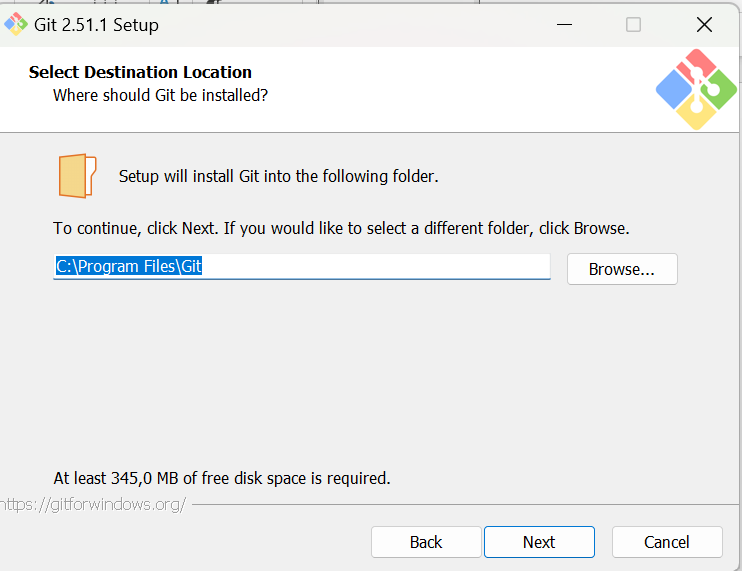The width and height of the screenshot is (742, 571).
Task: Click 'At least 345,0 MB' disk space text
Action: (x=222, y=478)
